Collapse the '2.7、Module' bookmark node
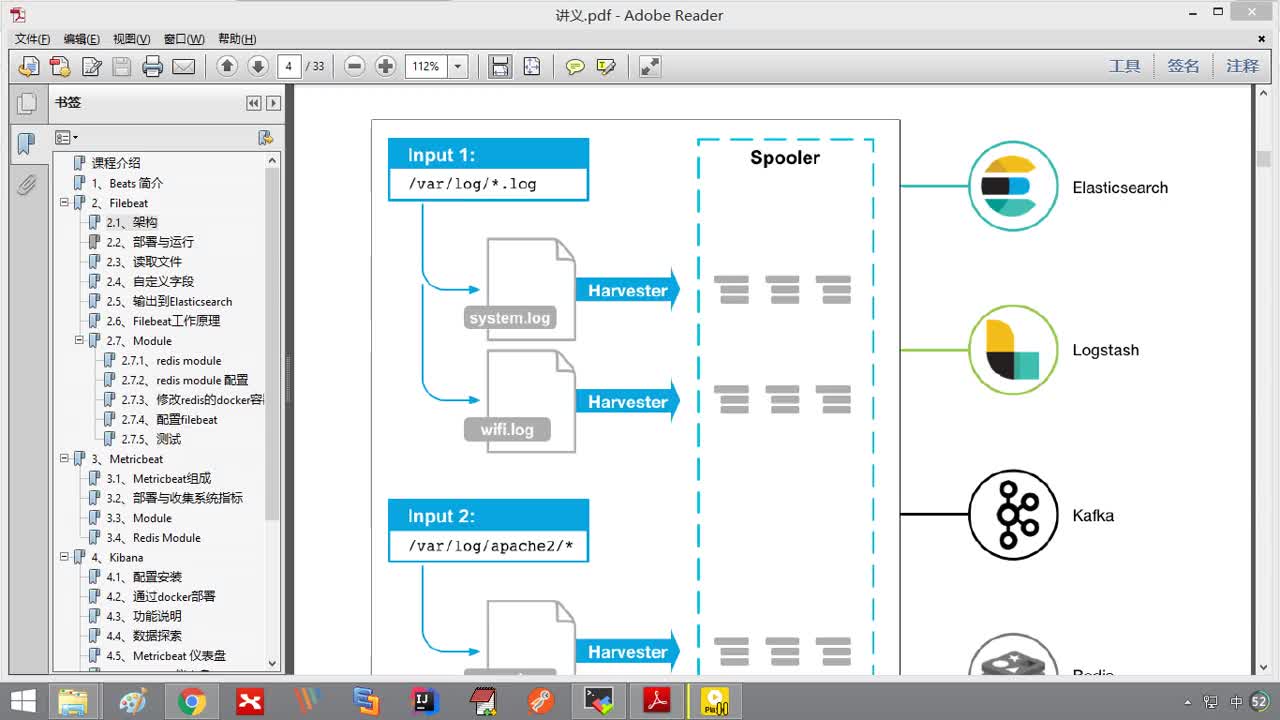Viewport: 1280px width, 720px height. click(x=79, y=341)
